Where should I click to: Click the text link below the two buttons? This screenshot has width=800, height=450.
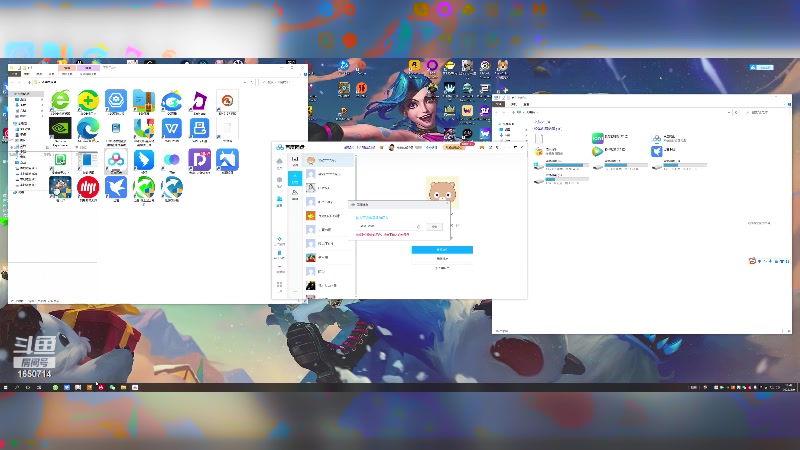point(442,268)
